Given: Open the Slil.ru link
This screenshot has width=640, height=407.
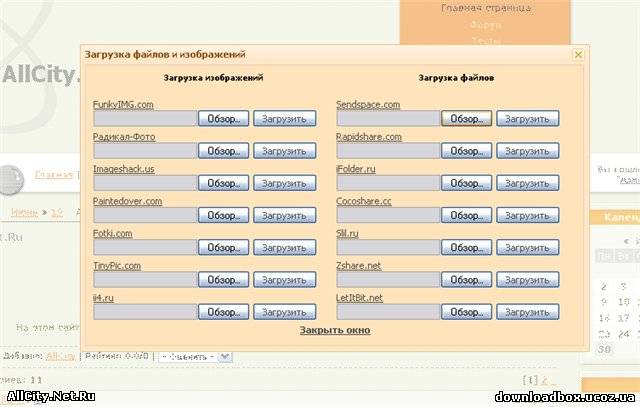Looking at the screenshot, I should pos(347,234).
